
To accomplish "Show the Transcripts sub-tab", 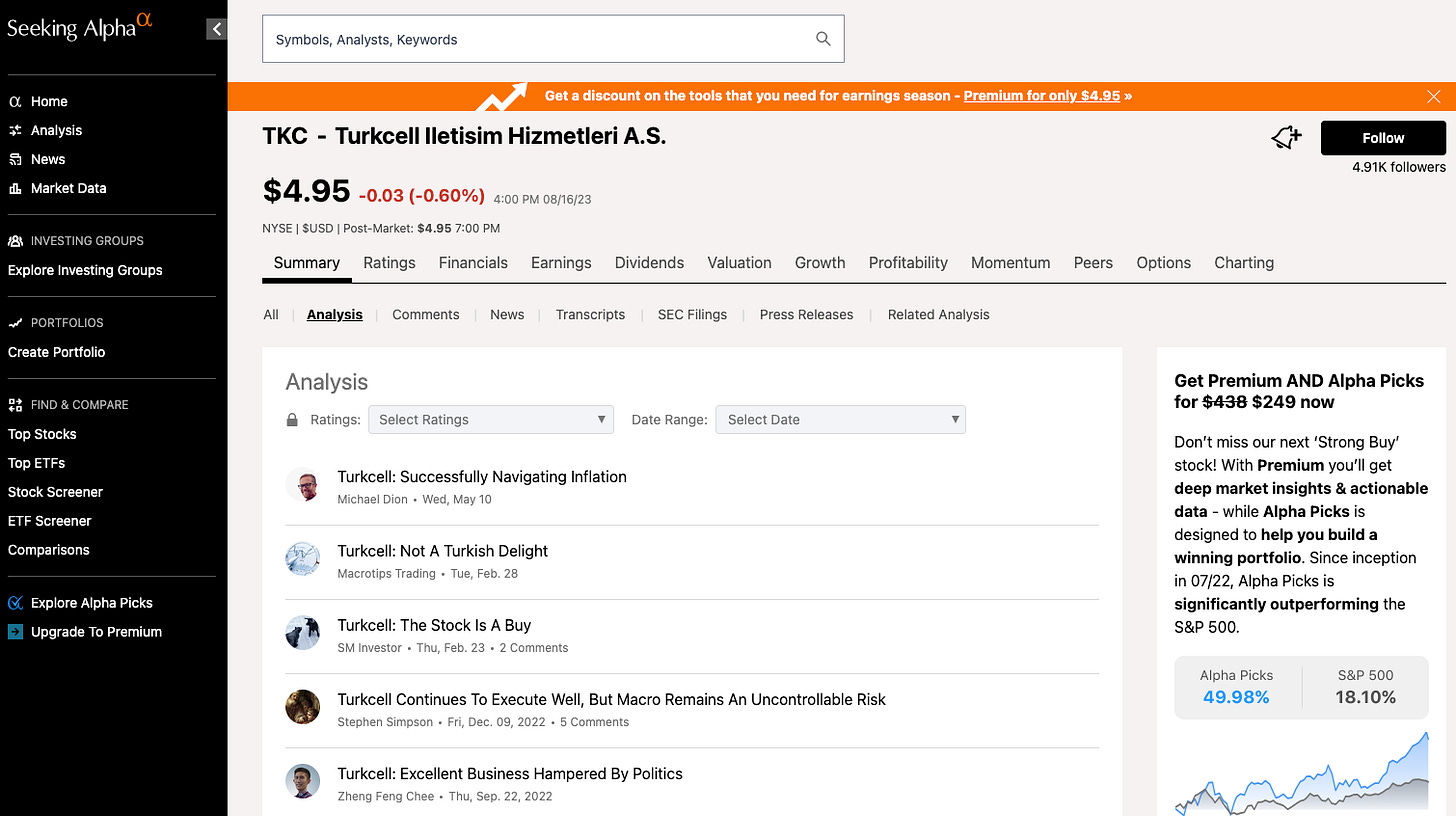I will (590, 314).
